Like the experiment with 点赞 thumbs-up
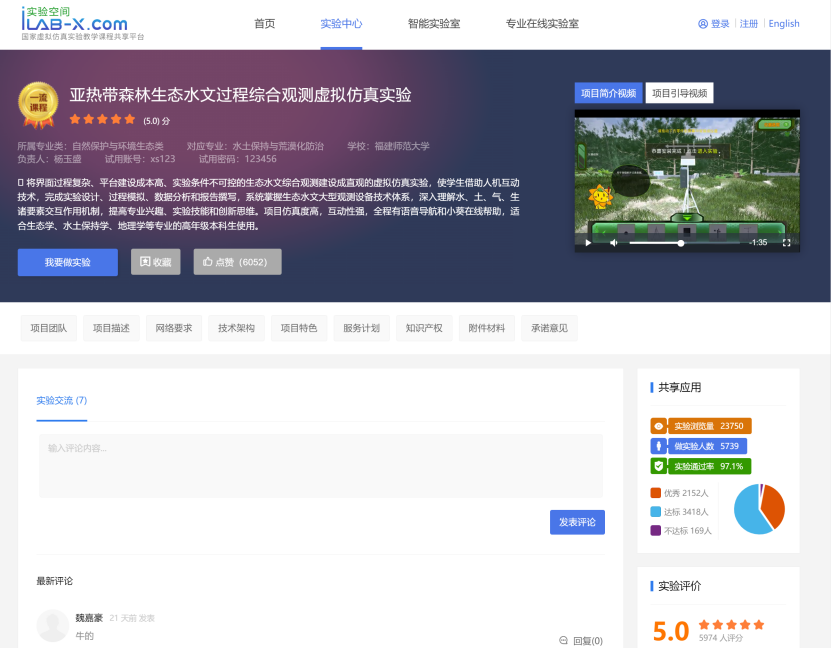The image size is (831, 648). 237,262
